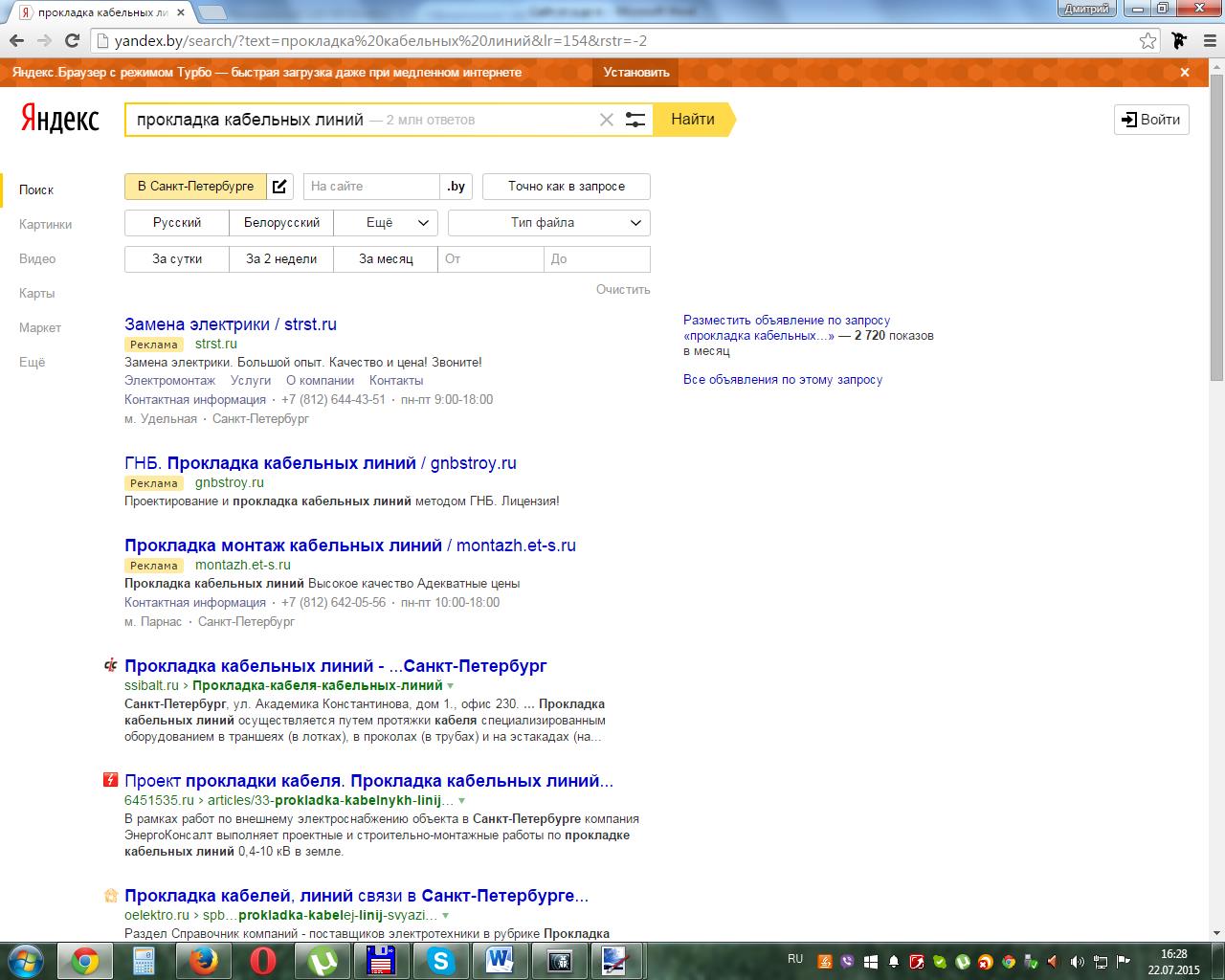
Task: Open the 'ГНБ. Прокладка кабельных линий' gnbstroy.ru result
Action: pyautogui.click(x=321, y=463)
